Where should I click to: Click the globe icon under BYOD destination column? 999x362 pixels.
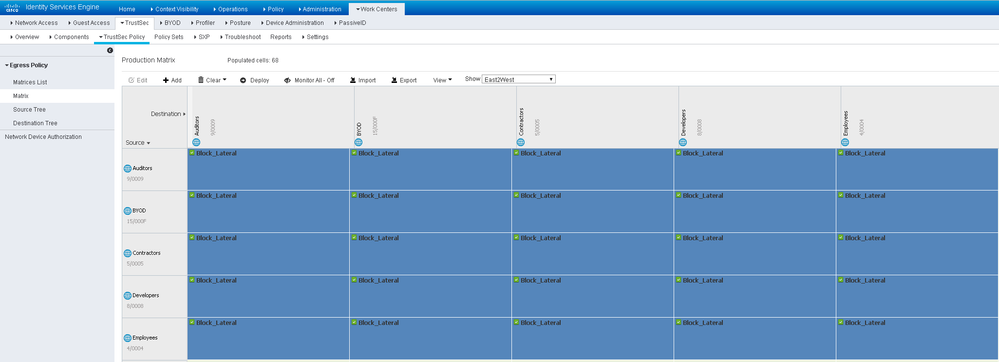click(x=358, y=142)
